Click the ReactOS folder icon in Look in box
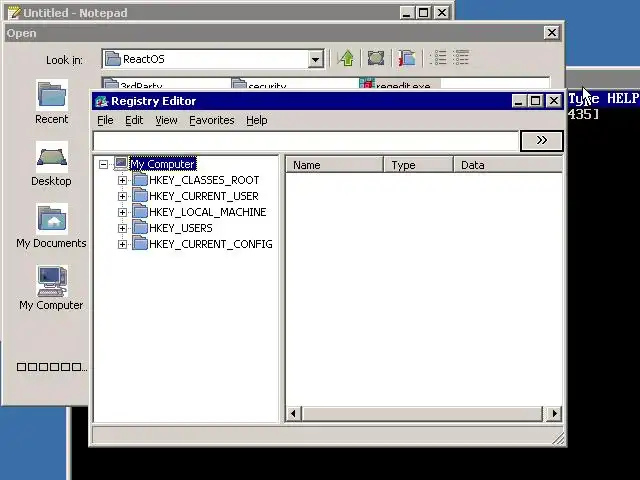Image resolution: width=640 pixels, height=480 pixels. [112, 59]
